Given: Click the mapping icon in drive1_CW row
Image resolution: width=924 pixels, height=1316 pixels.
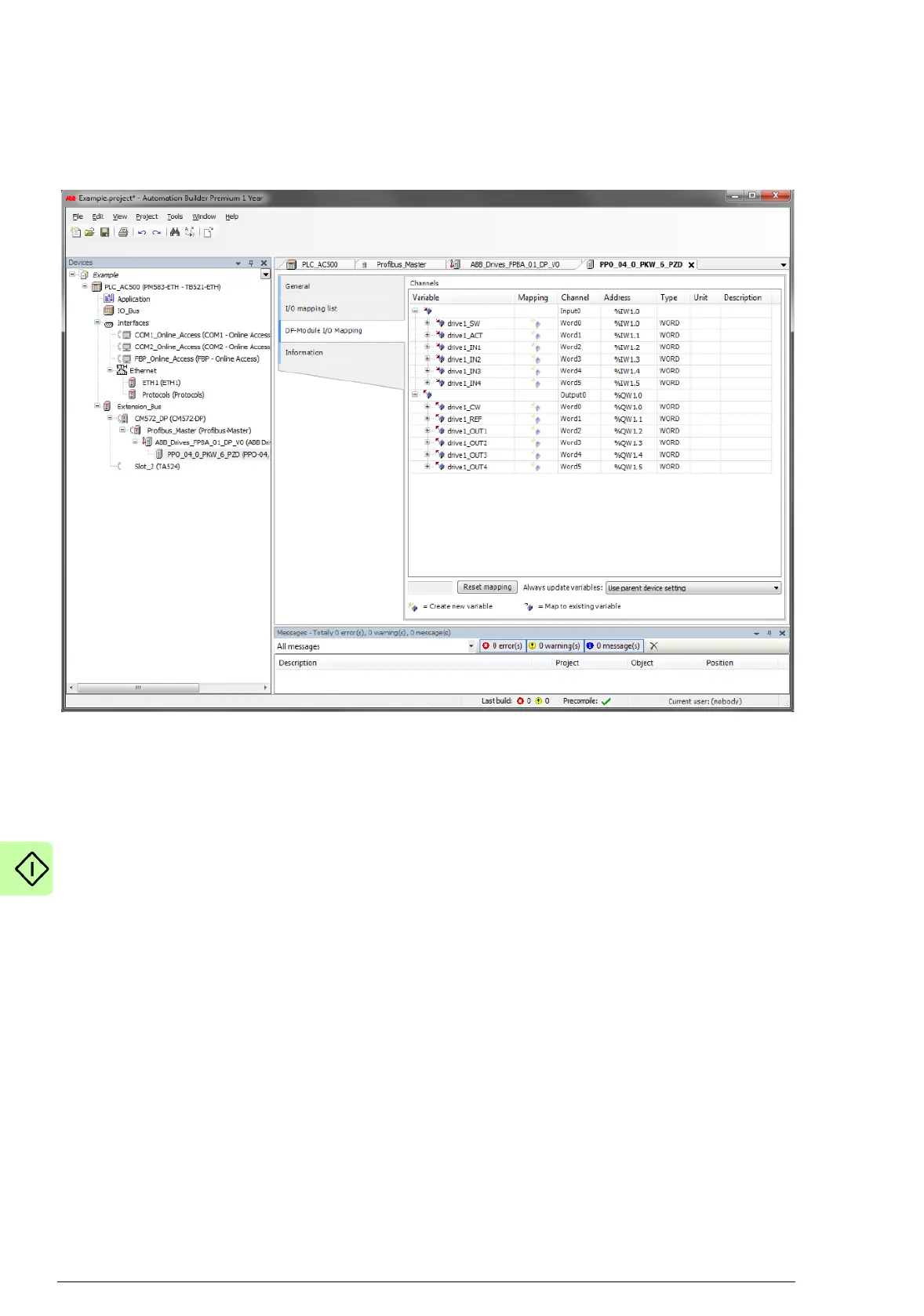Looking at the screenshot, I should [x=537, y=407].
